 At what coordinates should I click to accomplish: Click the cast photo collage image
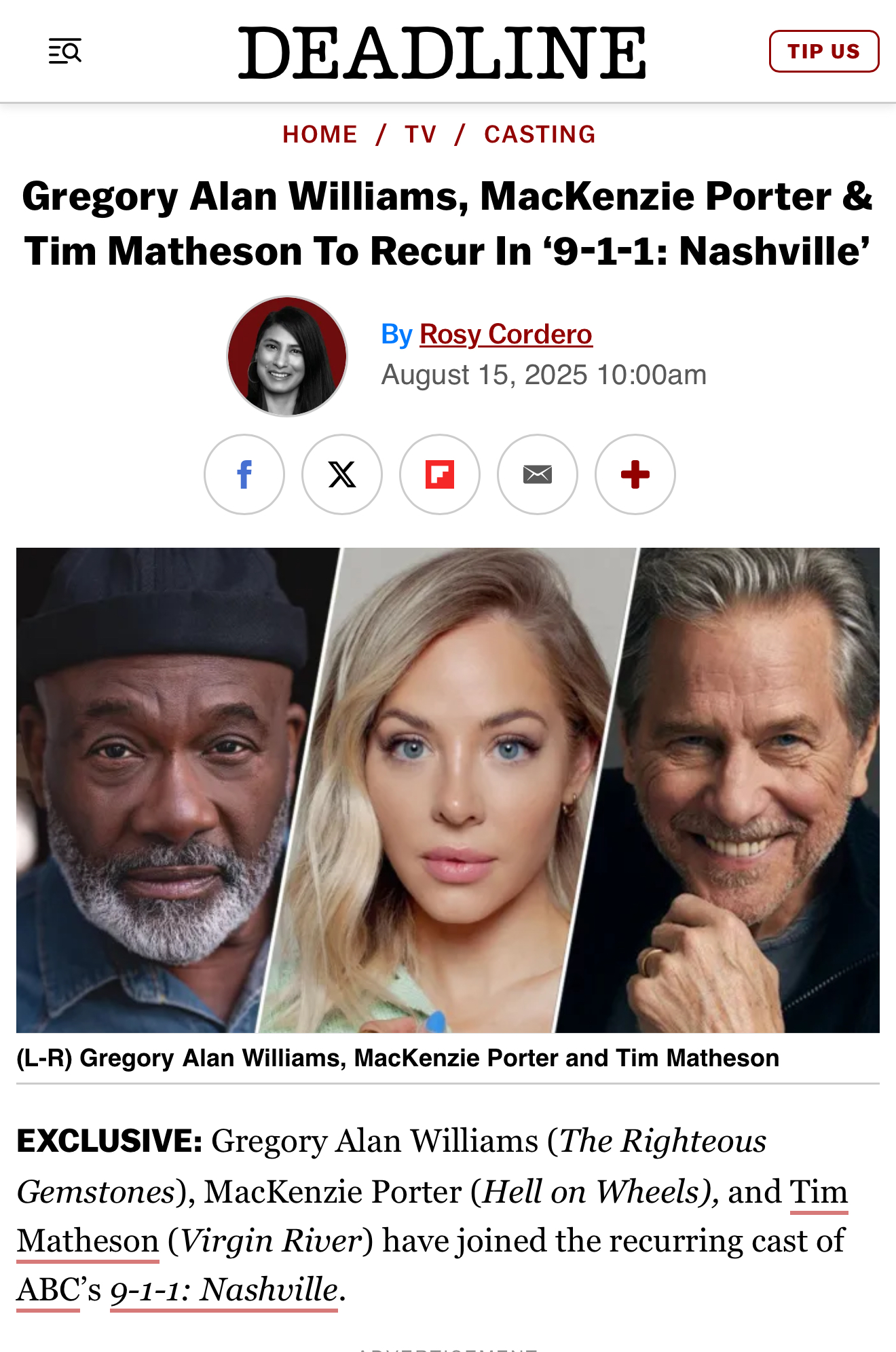(448, 791)
